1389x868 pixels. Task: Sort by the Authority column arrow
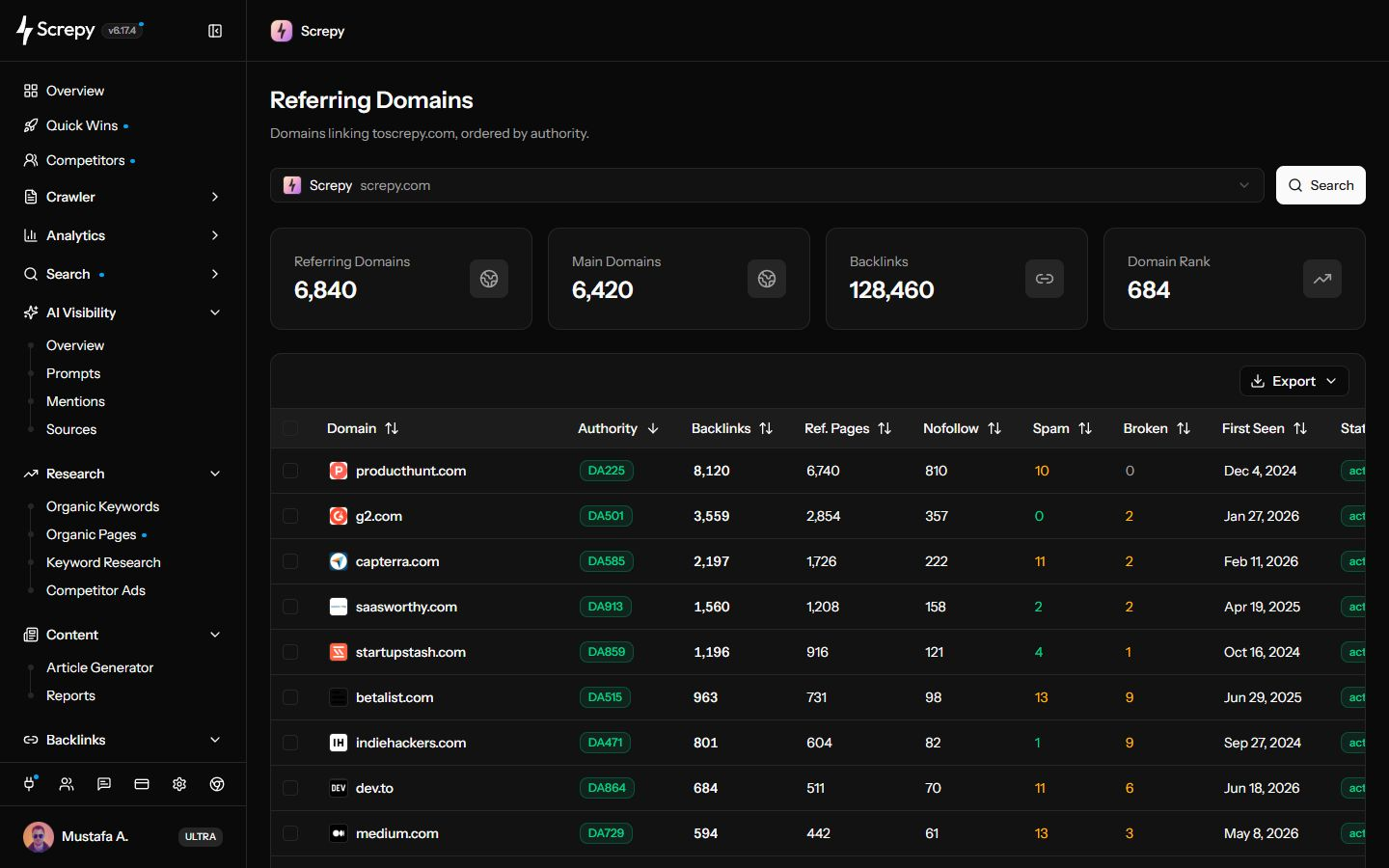coord(653,428)
